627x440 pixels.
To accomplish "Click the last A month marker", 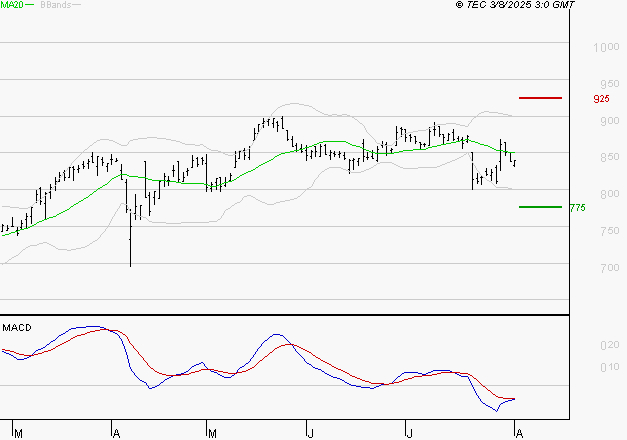I will point(519,433).
